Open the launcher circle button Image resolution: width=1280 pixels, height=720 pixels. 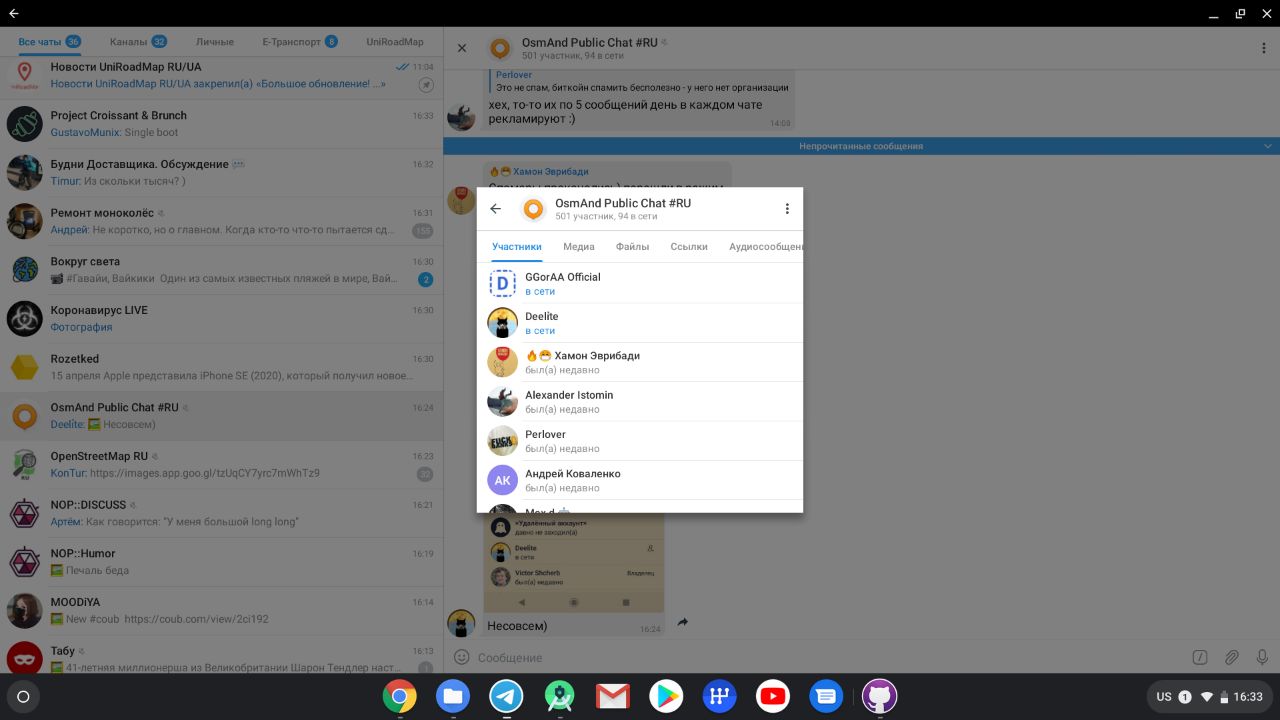[24, 697]
